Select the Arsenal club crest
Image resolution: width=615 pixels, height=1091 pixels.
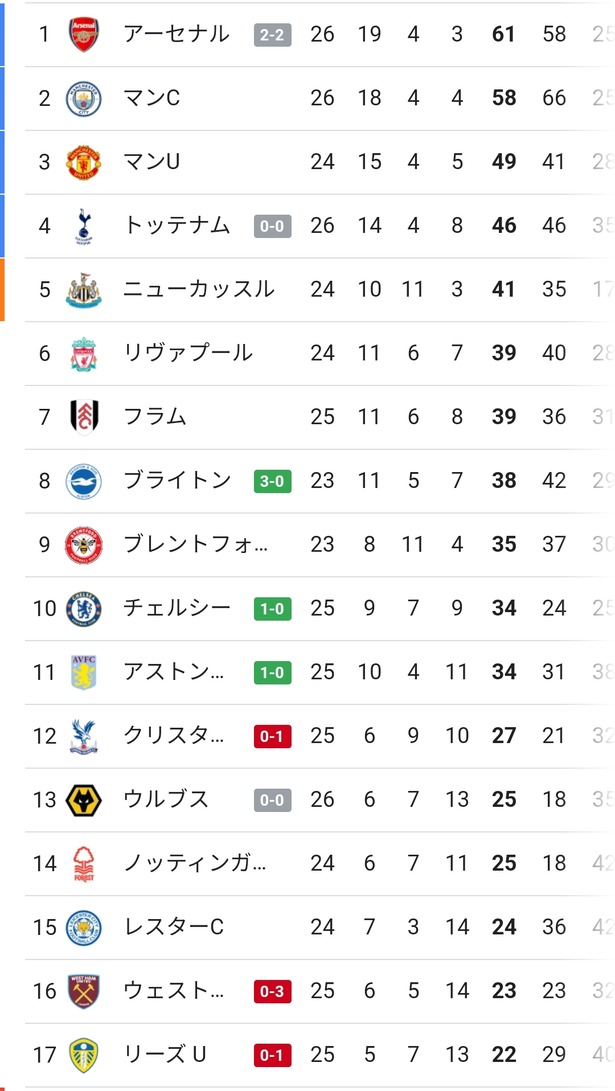[x=83, y=33]
